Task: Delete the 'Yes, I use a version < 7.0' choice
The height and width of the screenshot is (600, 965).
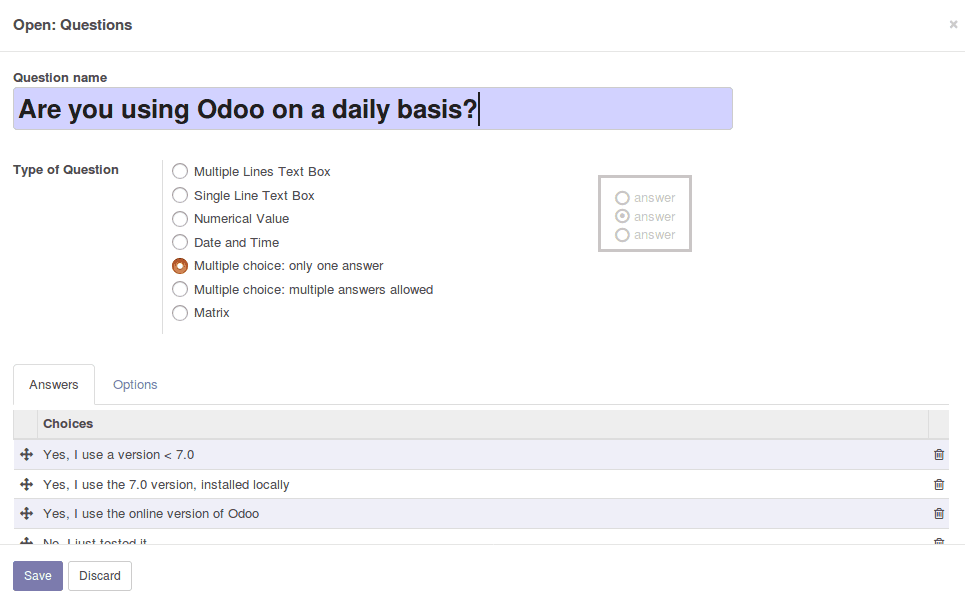Action: point(938,455)
